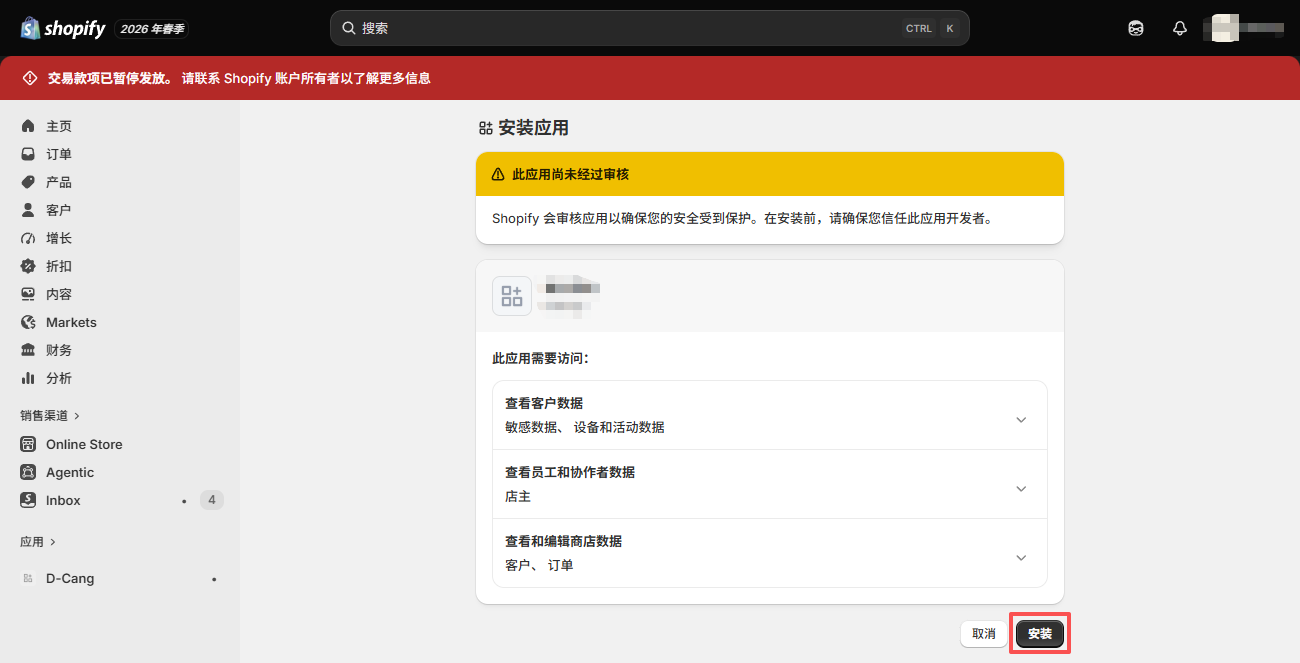This screenshot has width=1300, height=663.
Task: Click the CTRL K shortcut hint
Action: tap(931, 28)
